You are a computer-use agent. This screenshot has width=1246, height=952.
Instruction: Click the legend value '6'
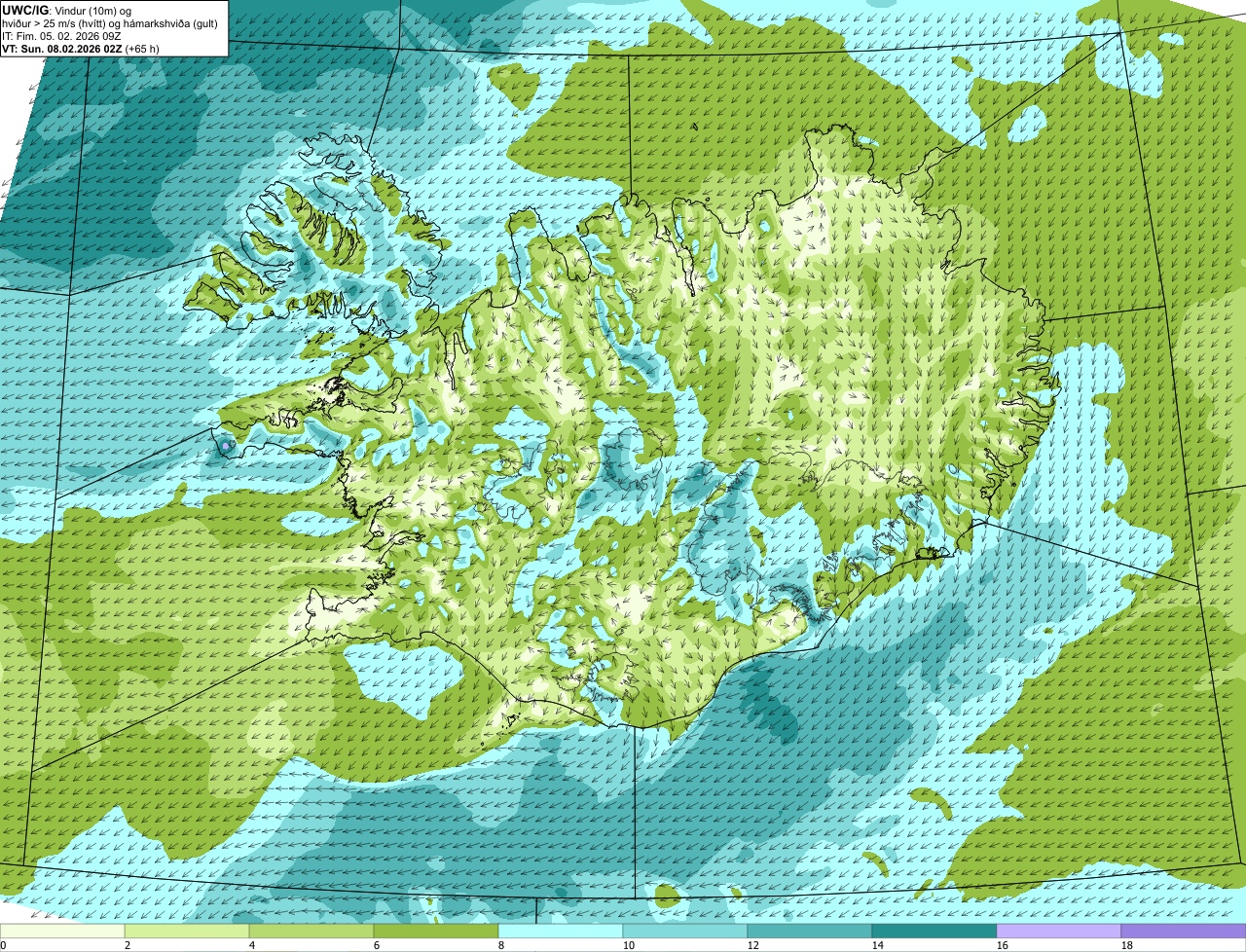pos(377,945)
